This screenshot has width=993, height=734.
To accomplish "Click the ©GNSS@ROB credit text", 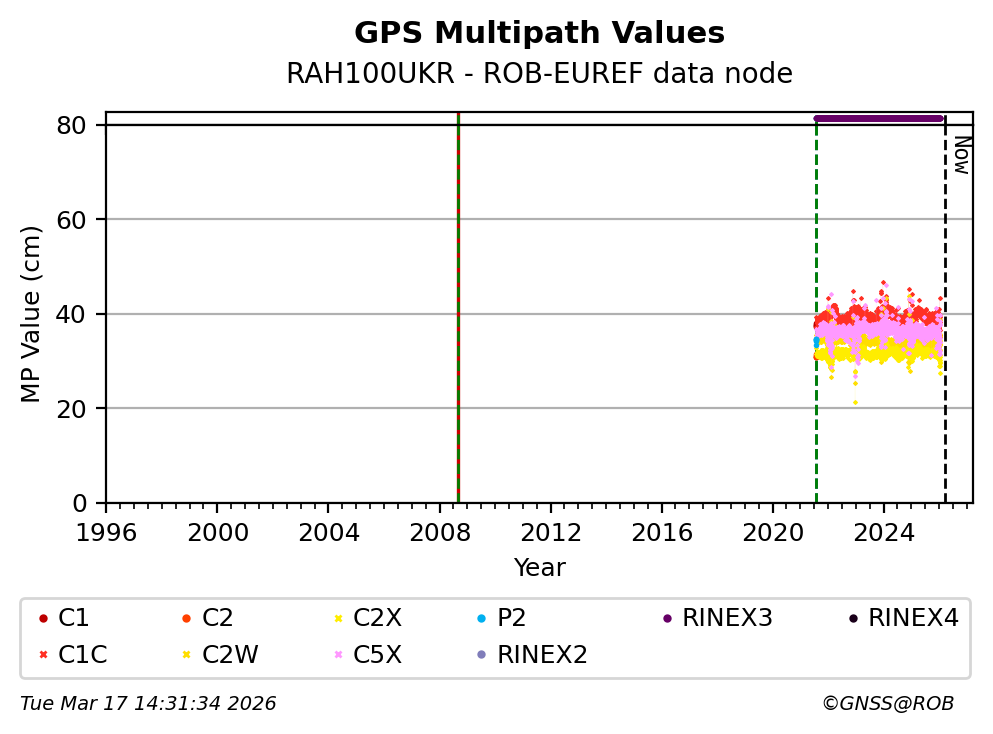I will click(887, 704).
